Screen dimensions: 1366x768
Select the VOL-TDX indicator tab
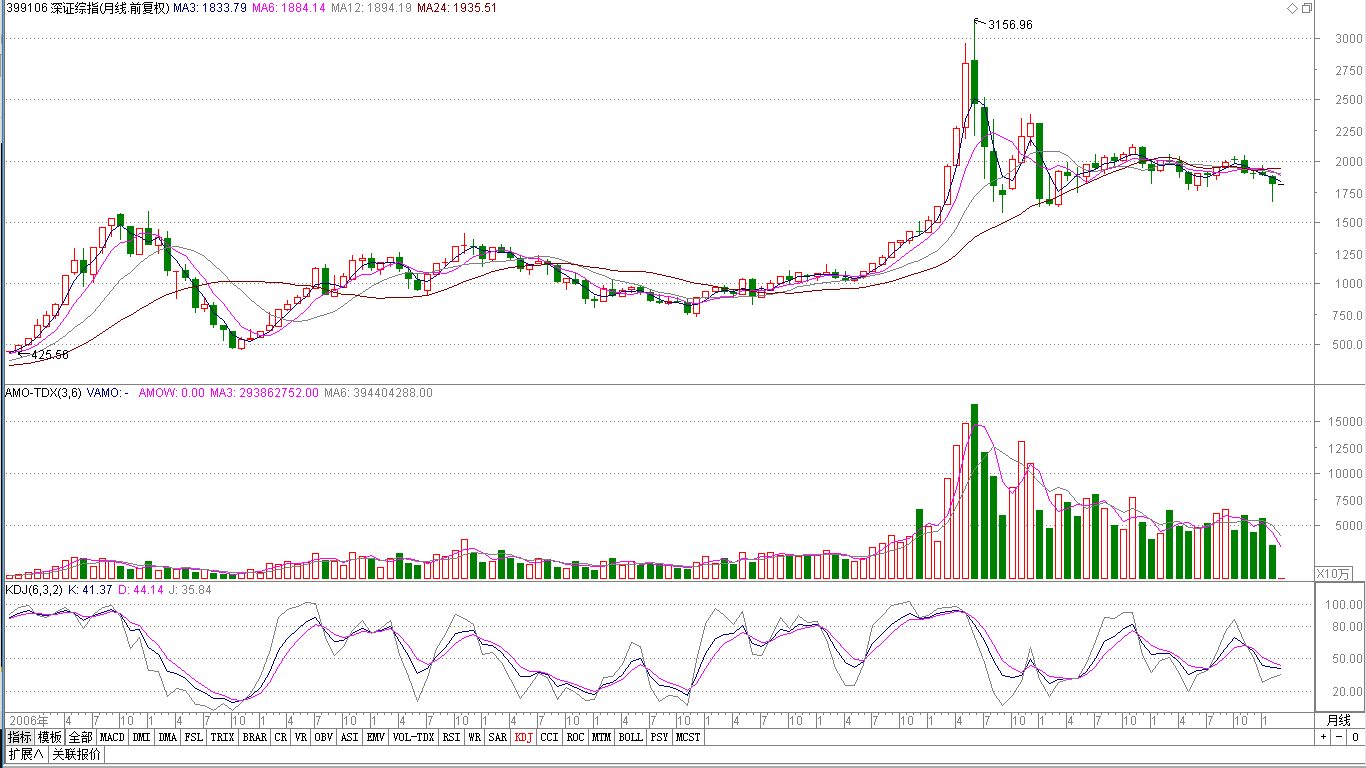pos(414,737)
